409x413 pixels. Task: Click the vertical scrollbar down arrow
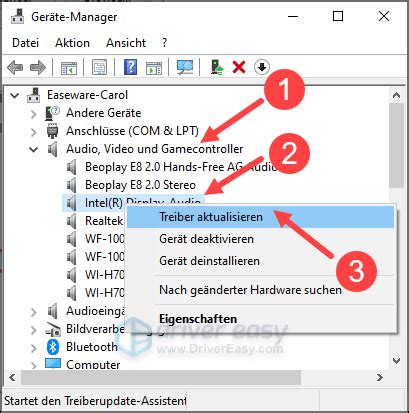pyautogui.click(x=396, y=361)
